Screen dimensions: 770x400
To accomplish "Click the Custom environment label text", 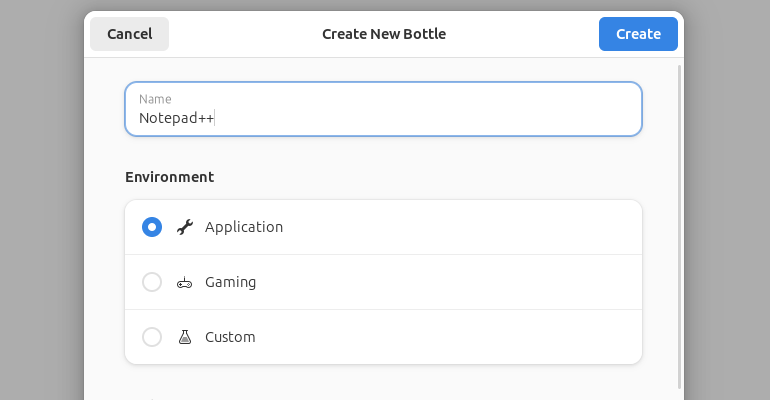I will point(230,337).
